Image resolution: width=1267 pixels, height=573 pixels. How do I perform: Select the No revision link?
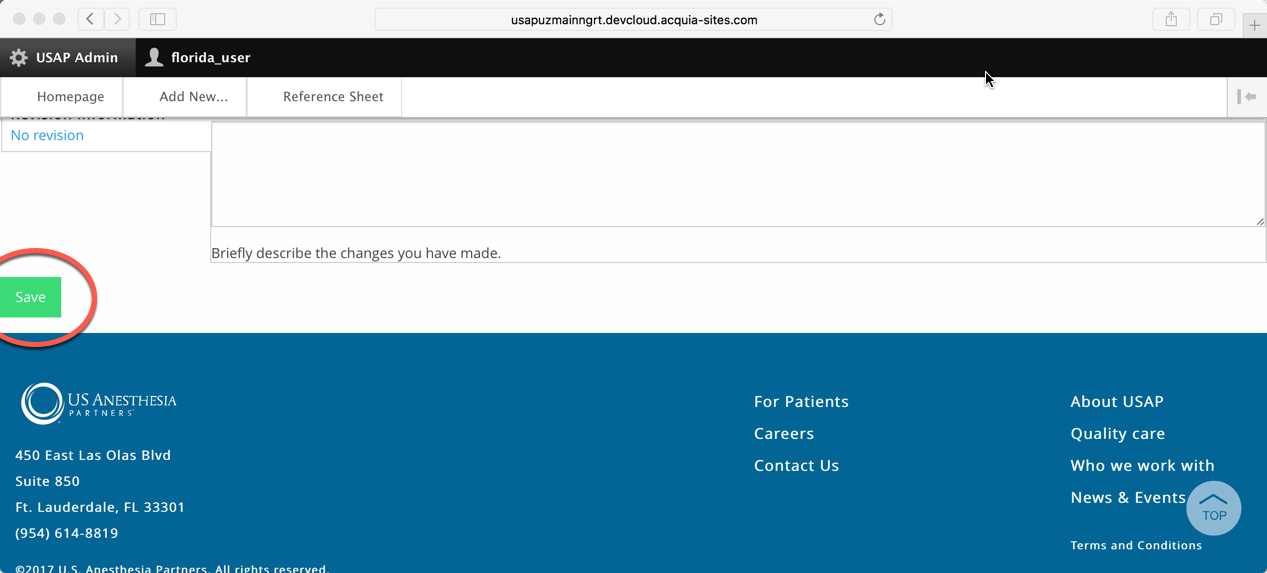coord(47,135)
